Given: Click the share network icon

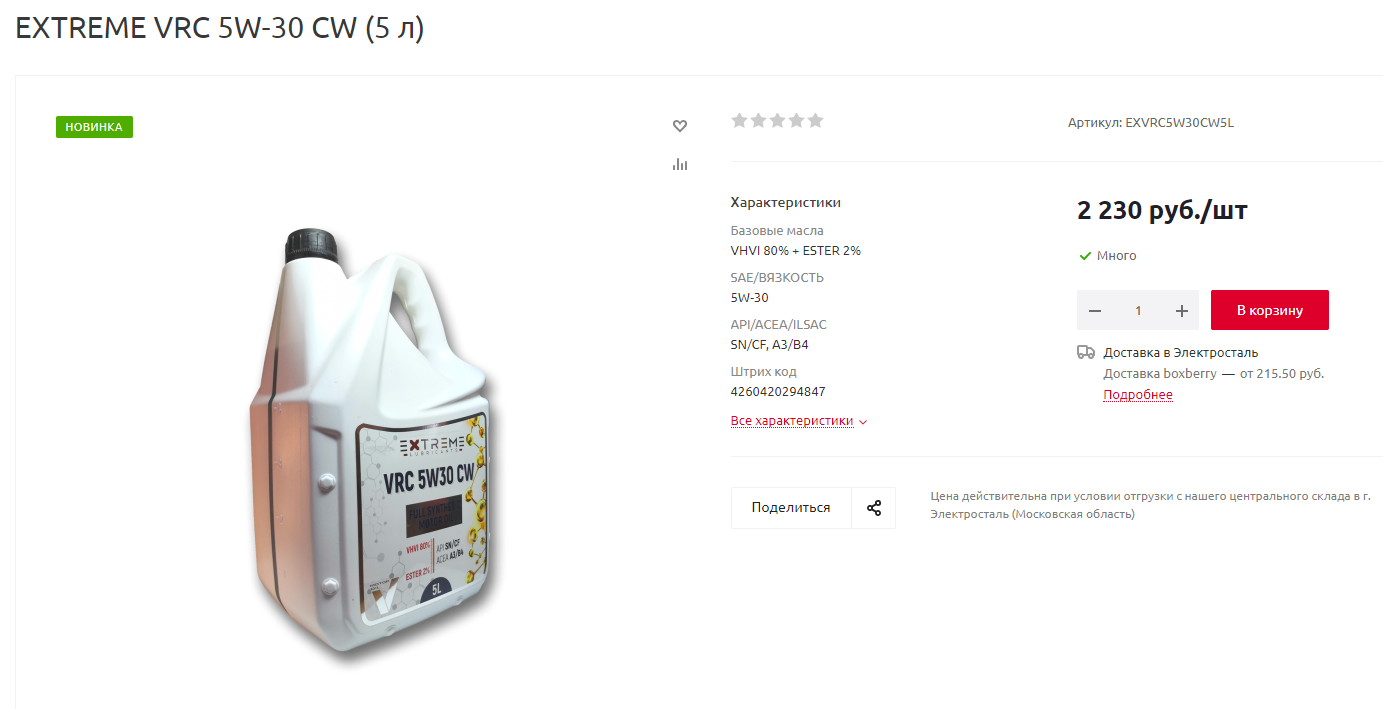Looking at the screenshot, I should point(874,508).
